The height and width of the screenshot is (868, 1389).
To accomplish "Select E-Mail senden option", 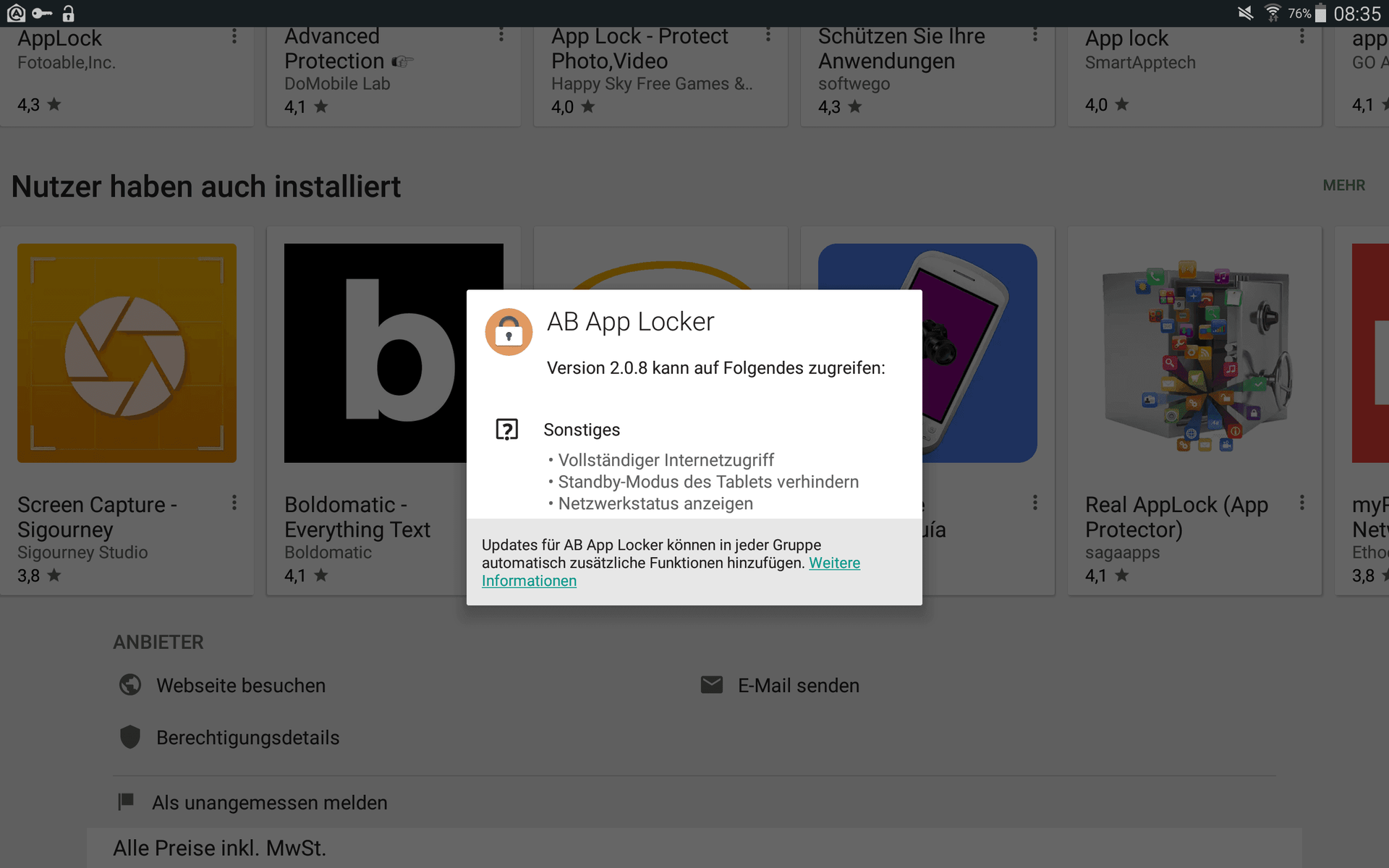I will tap(799, 686).
